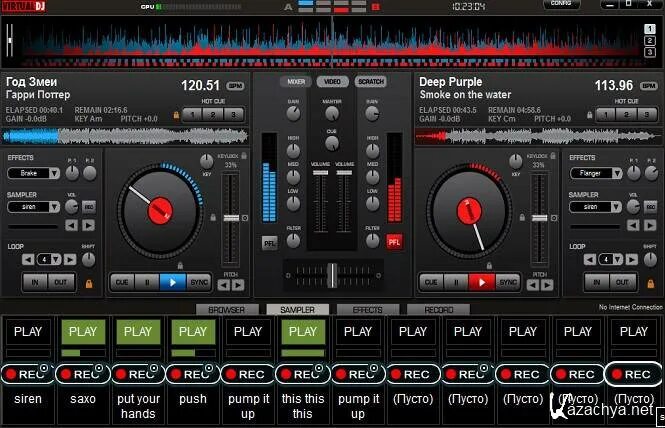
Task: Toggle left deck loop lock icon
Action: [x=89, y=284]
